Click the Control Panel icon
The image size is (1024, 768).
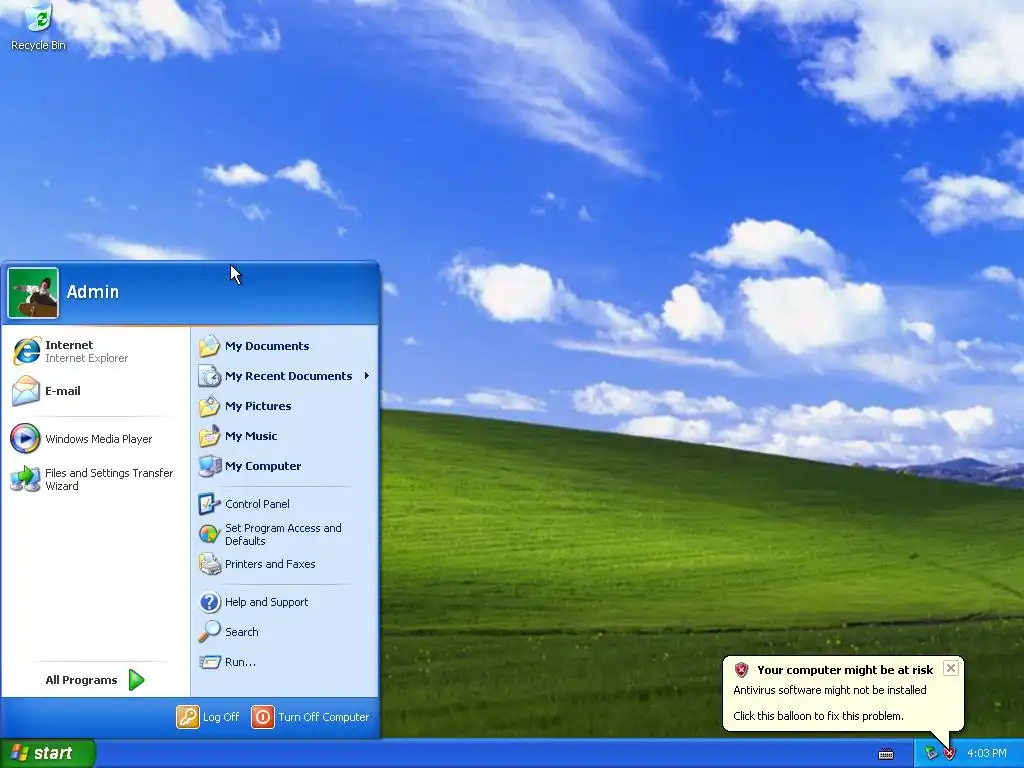click(x=210, y=504)
